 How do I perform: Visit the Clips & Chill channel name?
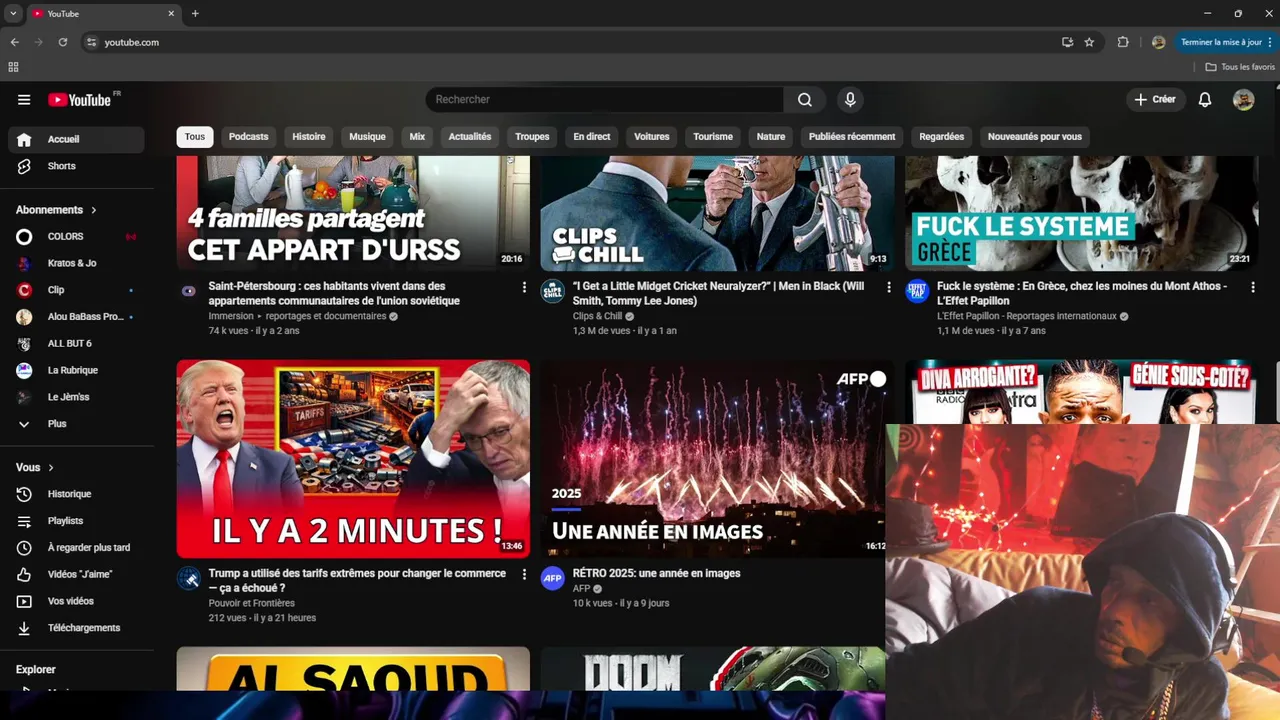(x=598, y=316)
